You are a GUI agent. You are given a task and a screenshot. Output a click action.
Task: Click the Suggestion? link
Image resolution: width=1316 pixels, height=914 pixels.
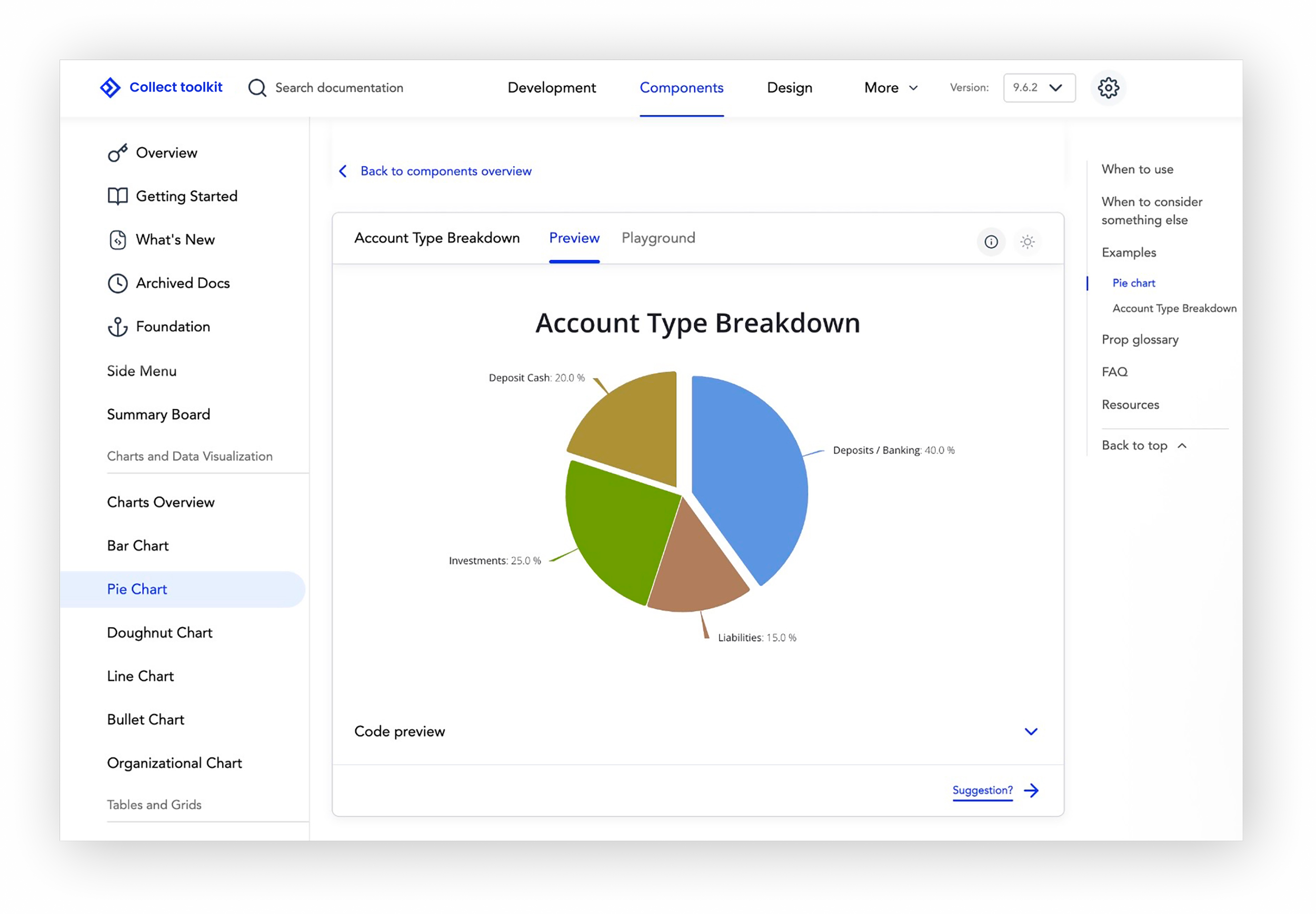tap(982, 790)
